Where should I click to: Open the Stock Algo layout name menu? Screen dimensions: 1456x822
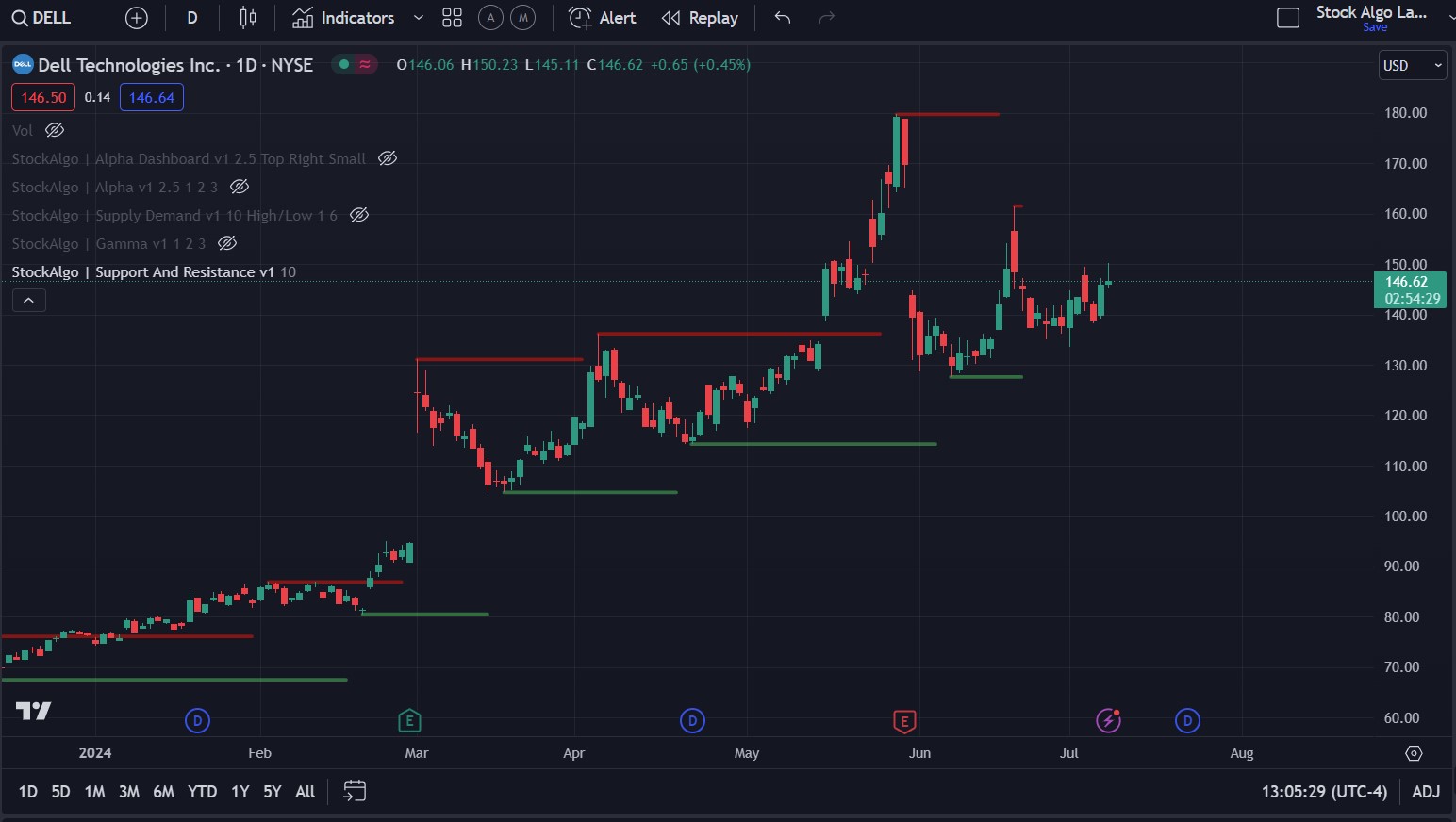(1371, 12)
